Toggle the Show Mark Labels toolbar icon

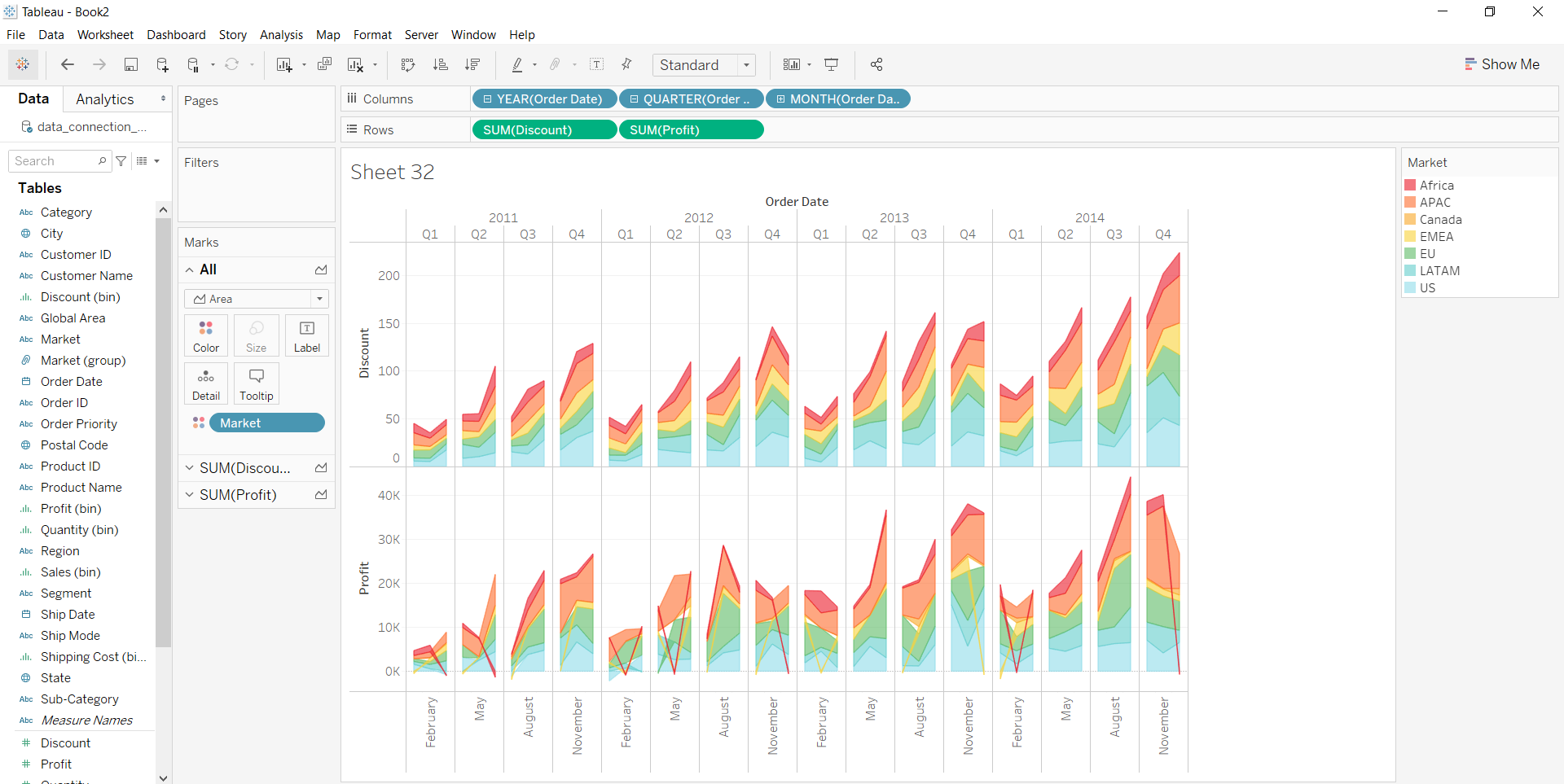coord(596,64)
